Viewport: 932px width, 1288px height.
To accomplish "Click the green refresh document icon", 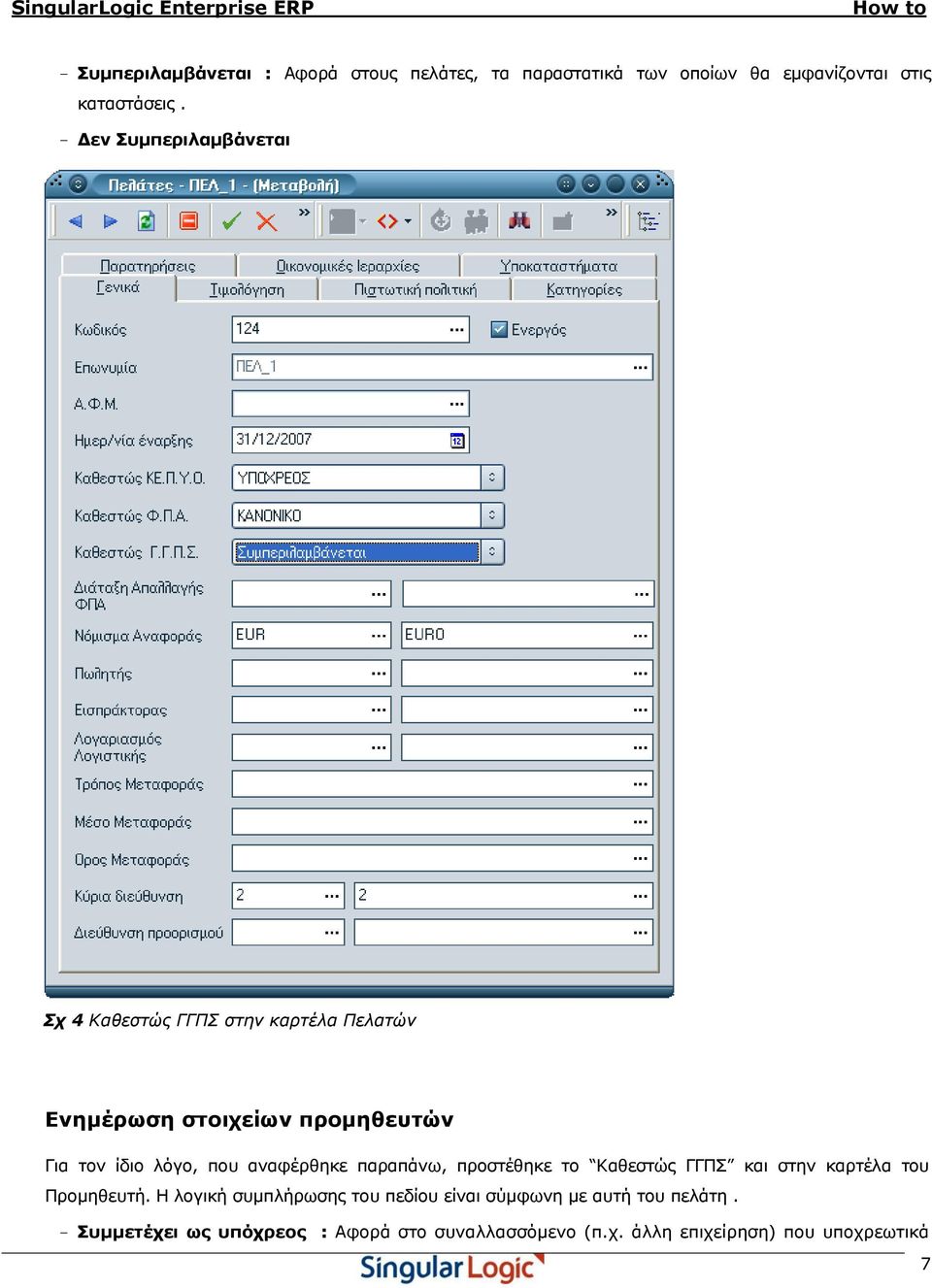I will (x=146, y=221).
